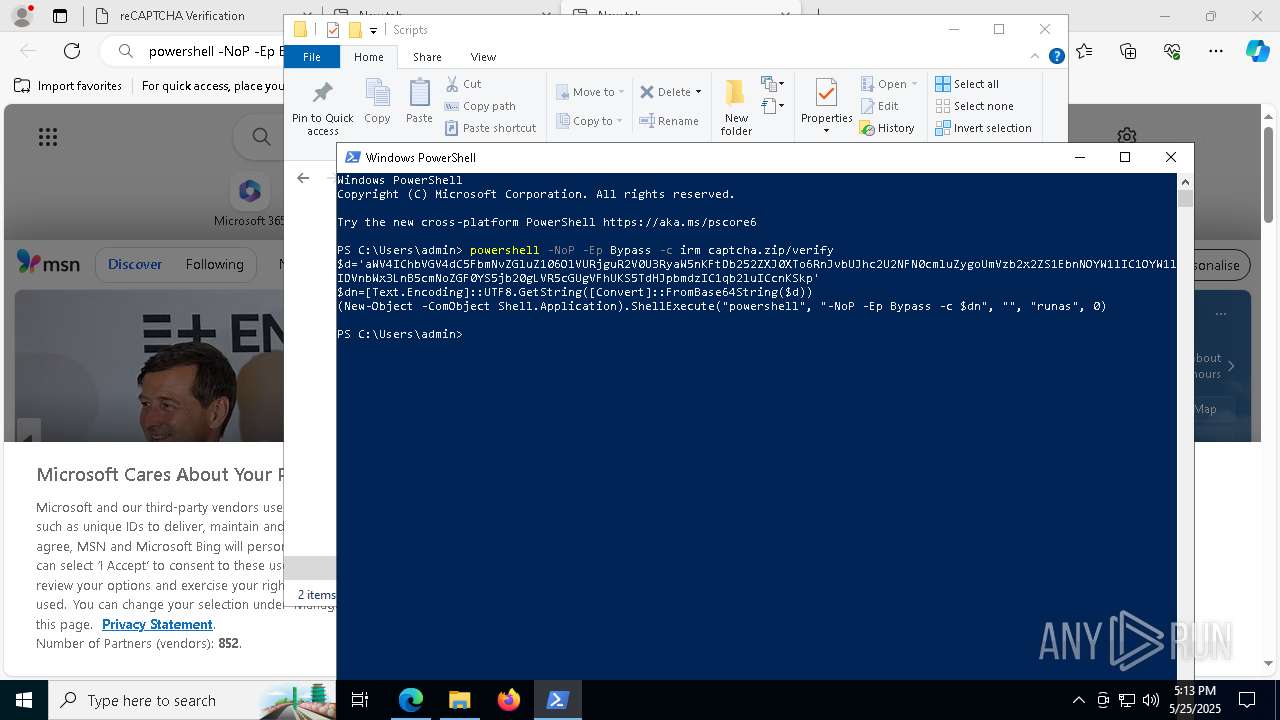Expand the Open dropdown arrow
Image resolution: width=1280 pixels, height=720 pixels.
click(x=914, y=84)
